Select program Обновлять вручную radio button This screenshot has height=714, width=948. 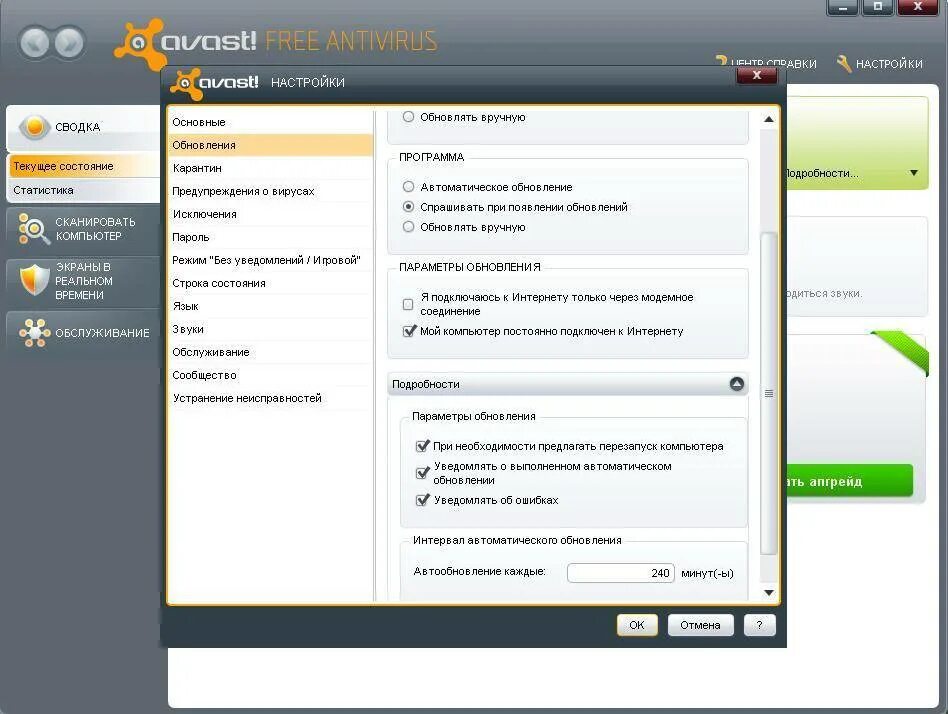coord(408,227)
